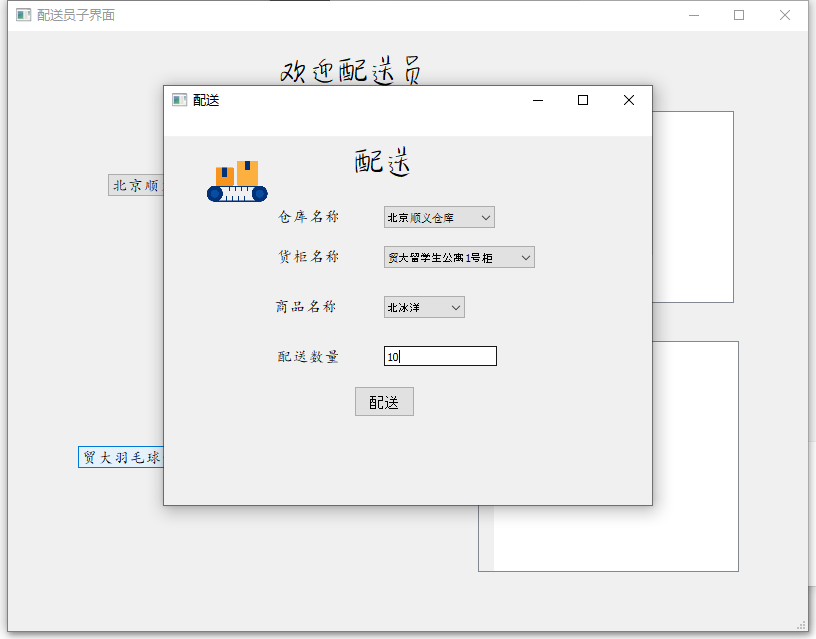Click the upper white list box in 配送员子界面

693,207
